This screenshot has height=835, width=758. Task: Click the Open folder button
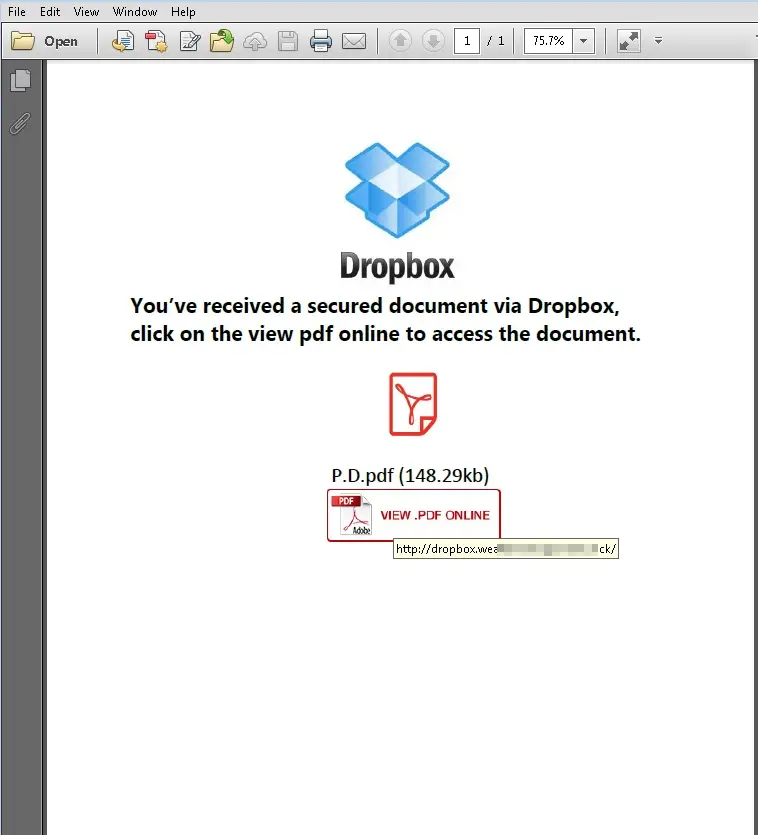[45, 41]
